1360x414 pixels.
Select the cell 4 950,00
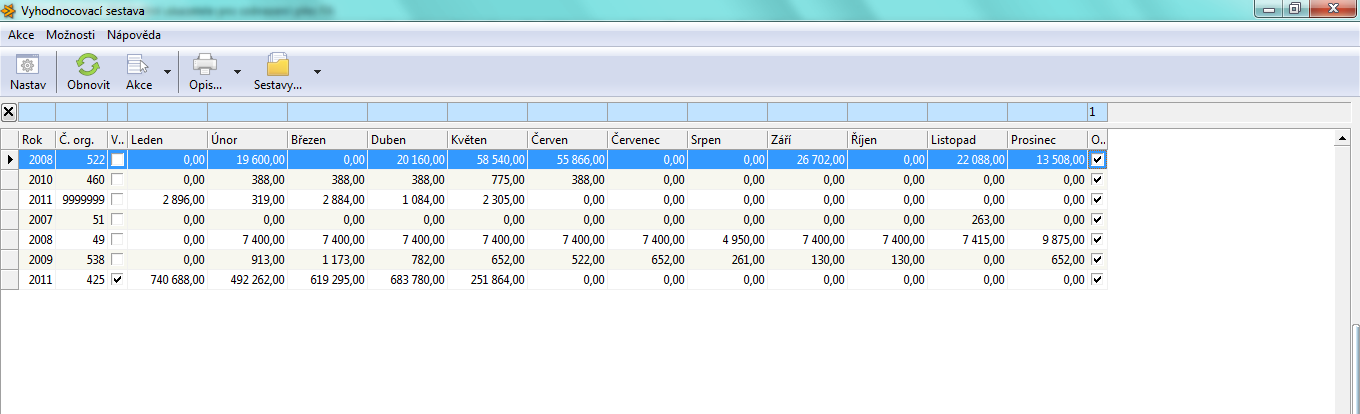[x=727, y=240]
